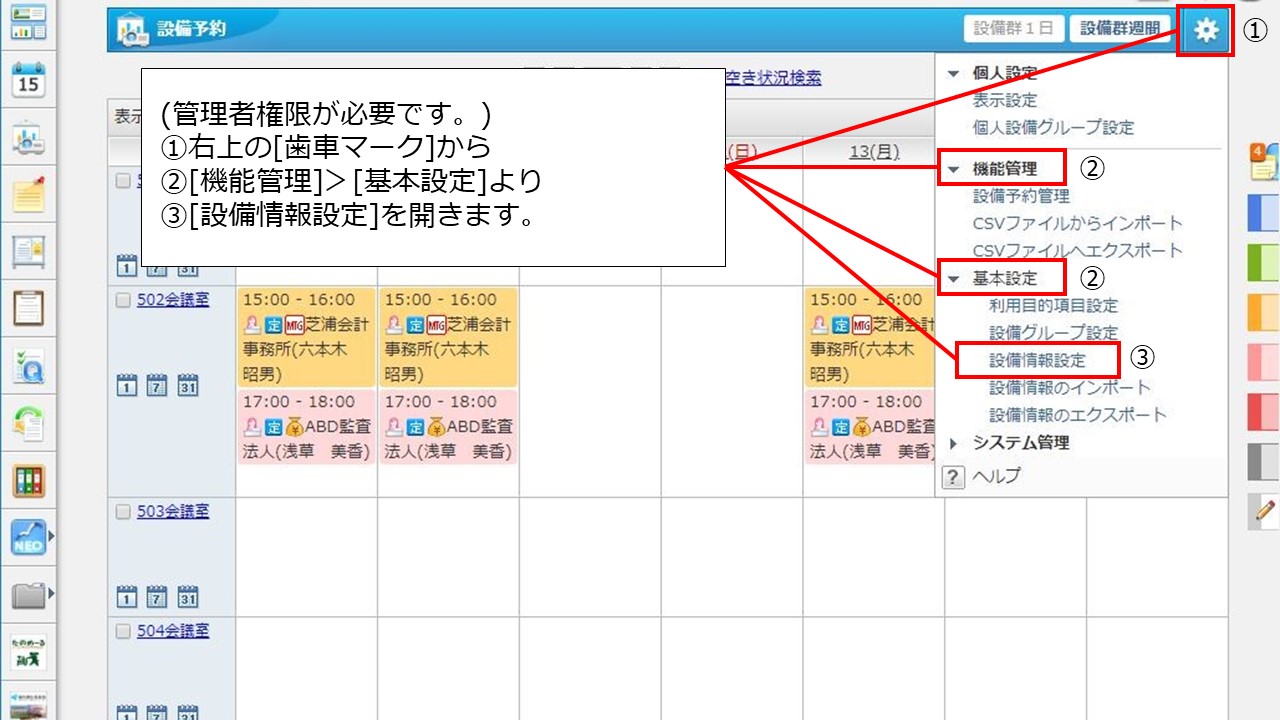Screen dimensions: 1280x720
Task: Switch to 設備群週間 view button
Action: (x=1119, y=29)
